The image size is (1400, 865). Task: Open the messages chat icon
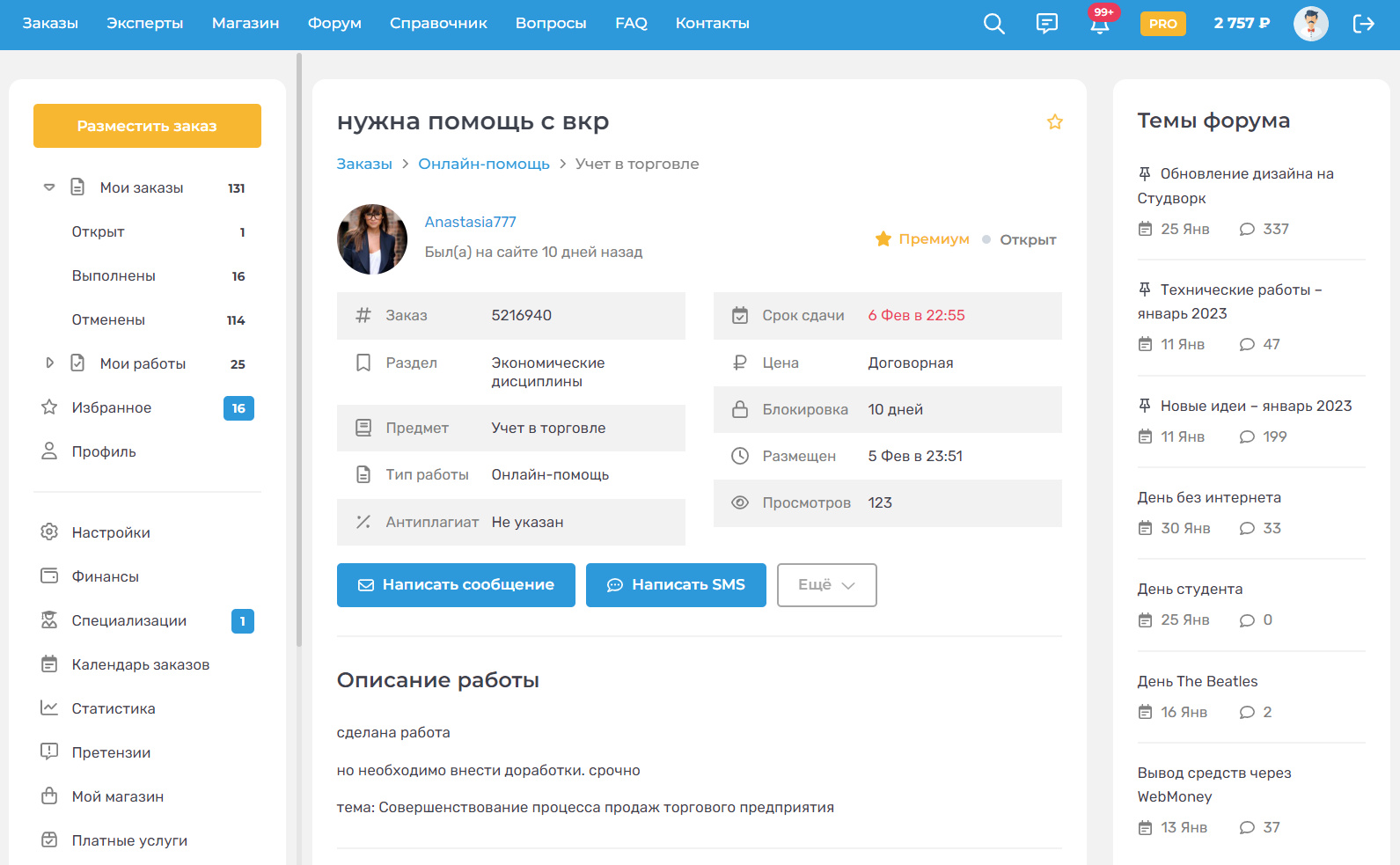[1046, 24]
